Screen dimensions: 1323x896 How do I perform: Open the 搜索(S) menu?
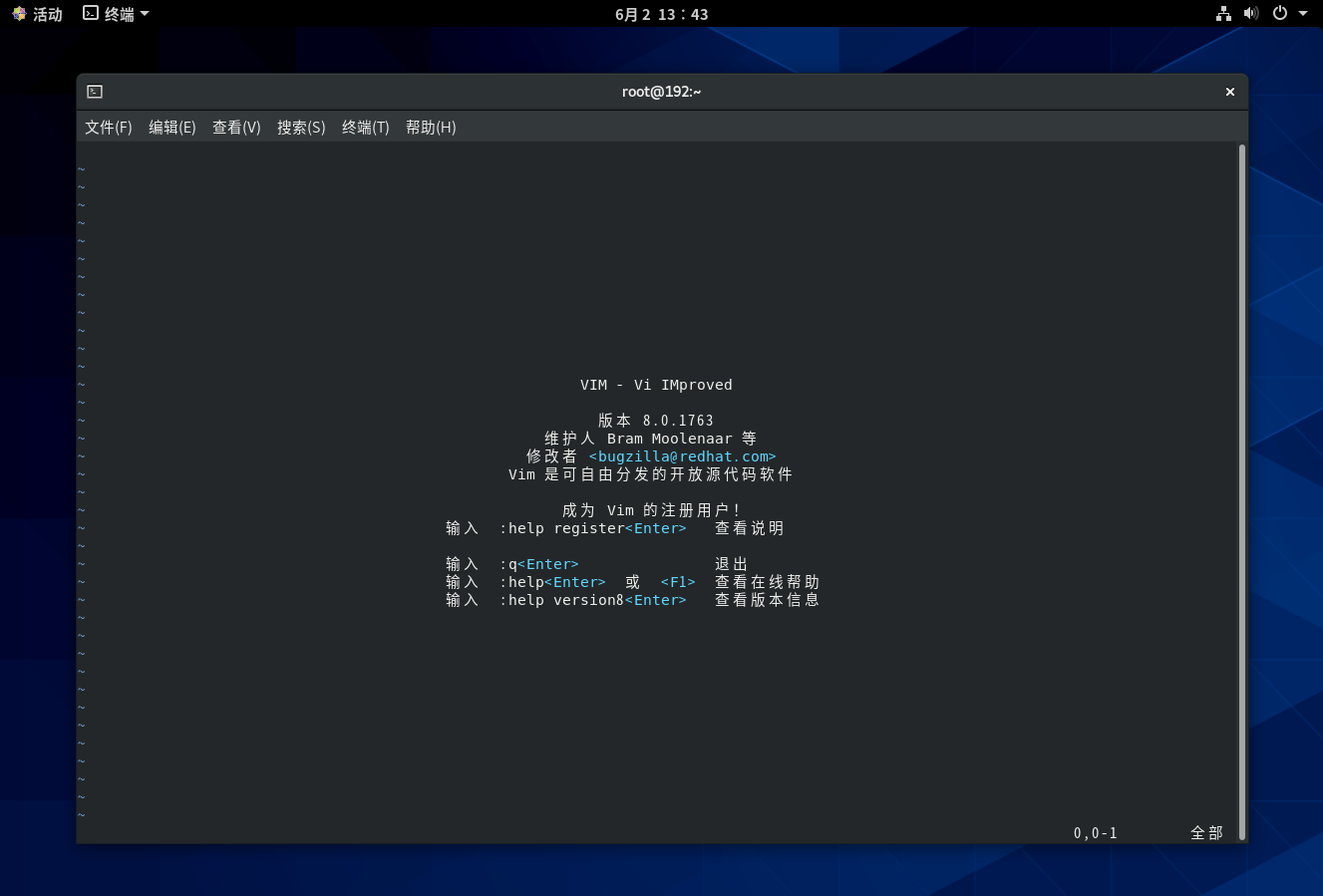(x=301, y=128)
